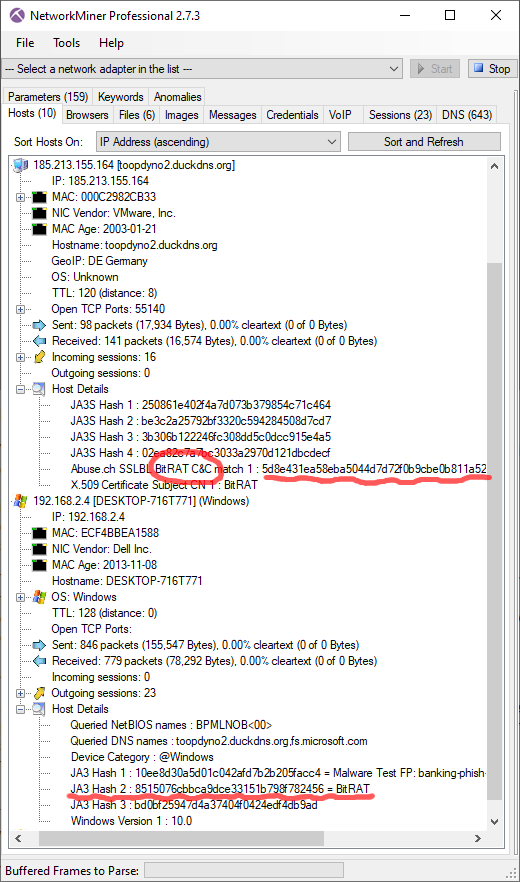
Task: Switch to the Parameters (159) tab
Action: pyautogui.click(x=48, y=97)
